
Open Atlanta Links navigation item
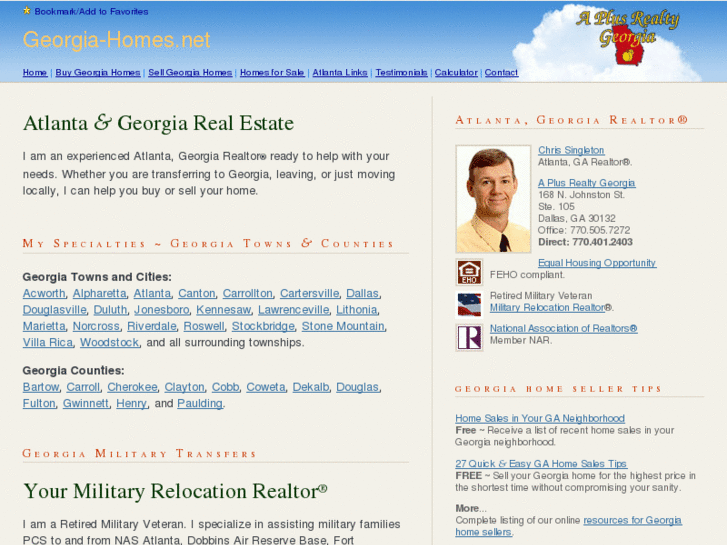click(x=340, y=72)
